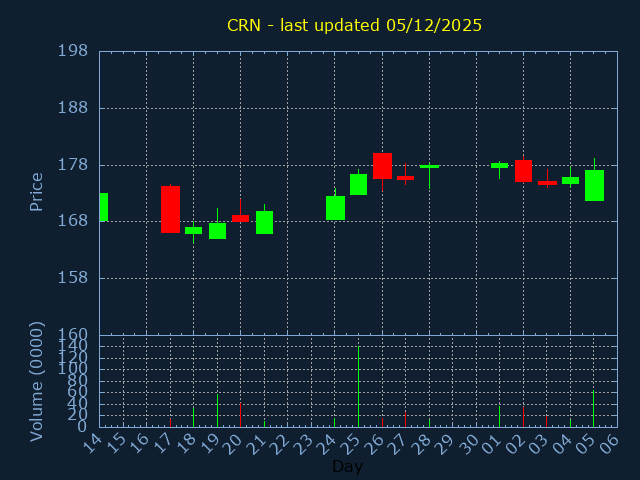Click the red candlestick on day 02
Image resolution: width=640 pixels, height=480 pixels.
pyautogui.click(x=523, y=171)
